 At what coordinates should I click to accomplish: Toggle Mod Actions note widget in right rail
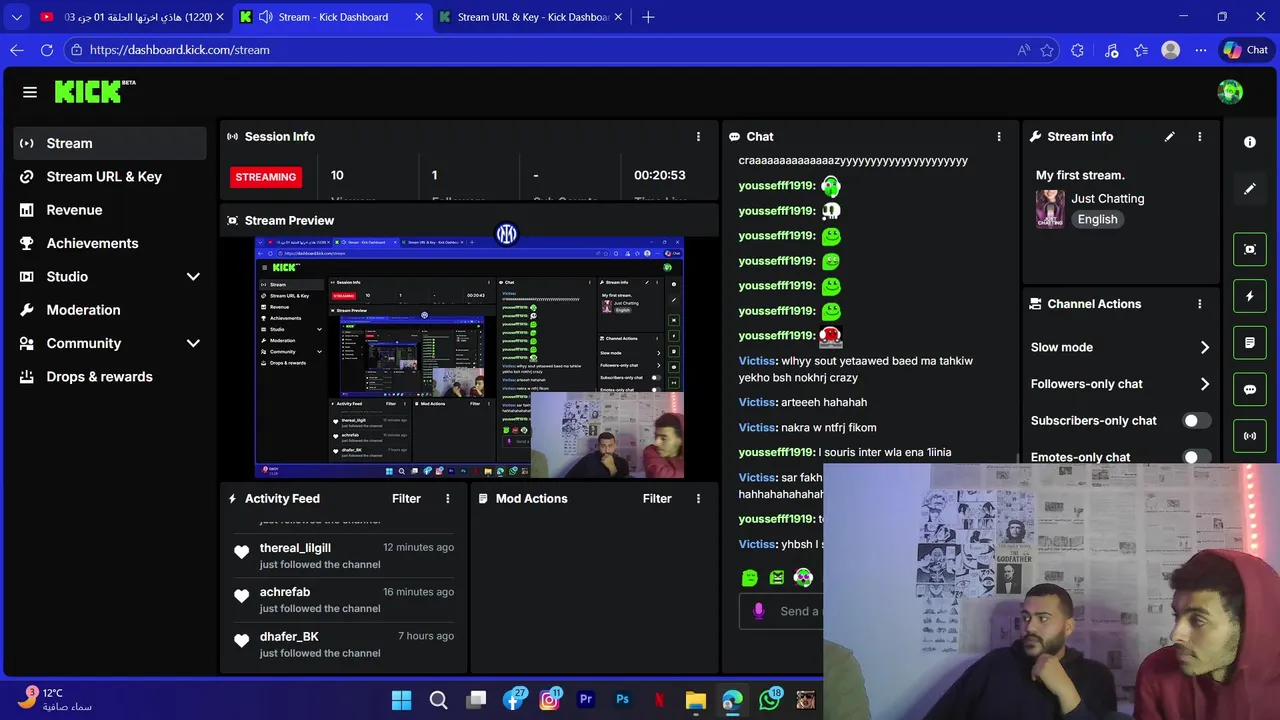[x=1250, y=343]
